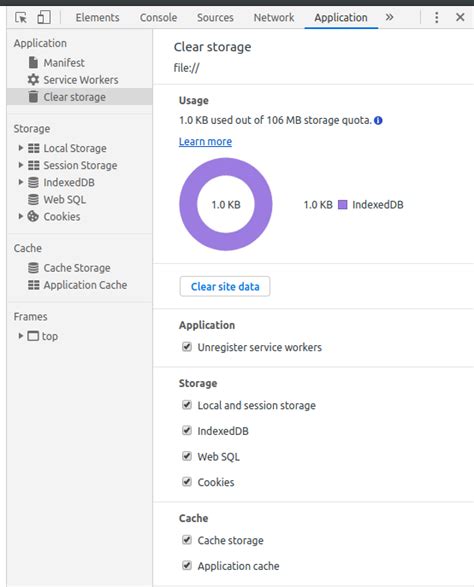Click the Clear storage heading in main pane
This screenshot has height=587, width=474.
[212, 47]
